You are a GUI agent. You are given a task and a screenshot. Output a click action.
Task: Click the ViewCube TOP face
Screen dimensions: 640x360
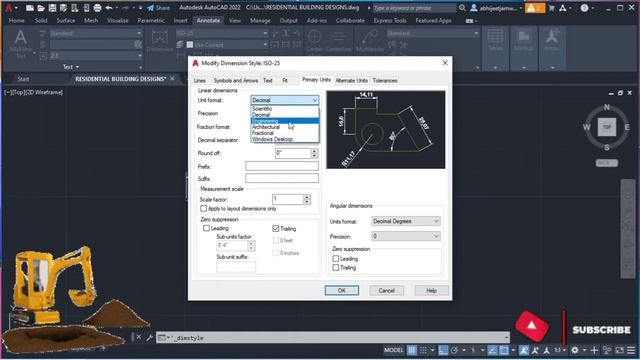607,127
